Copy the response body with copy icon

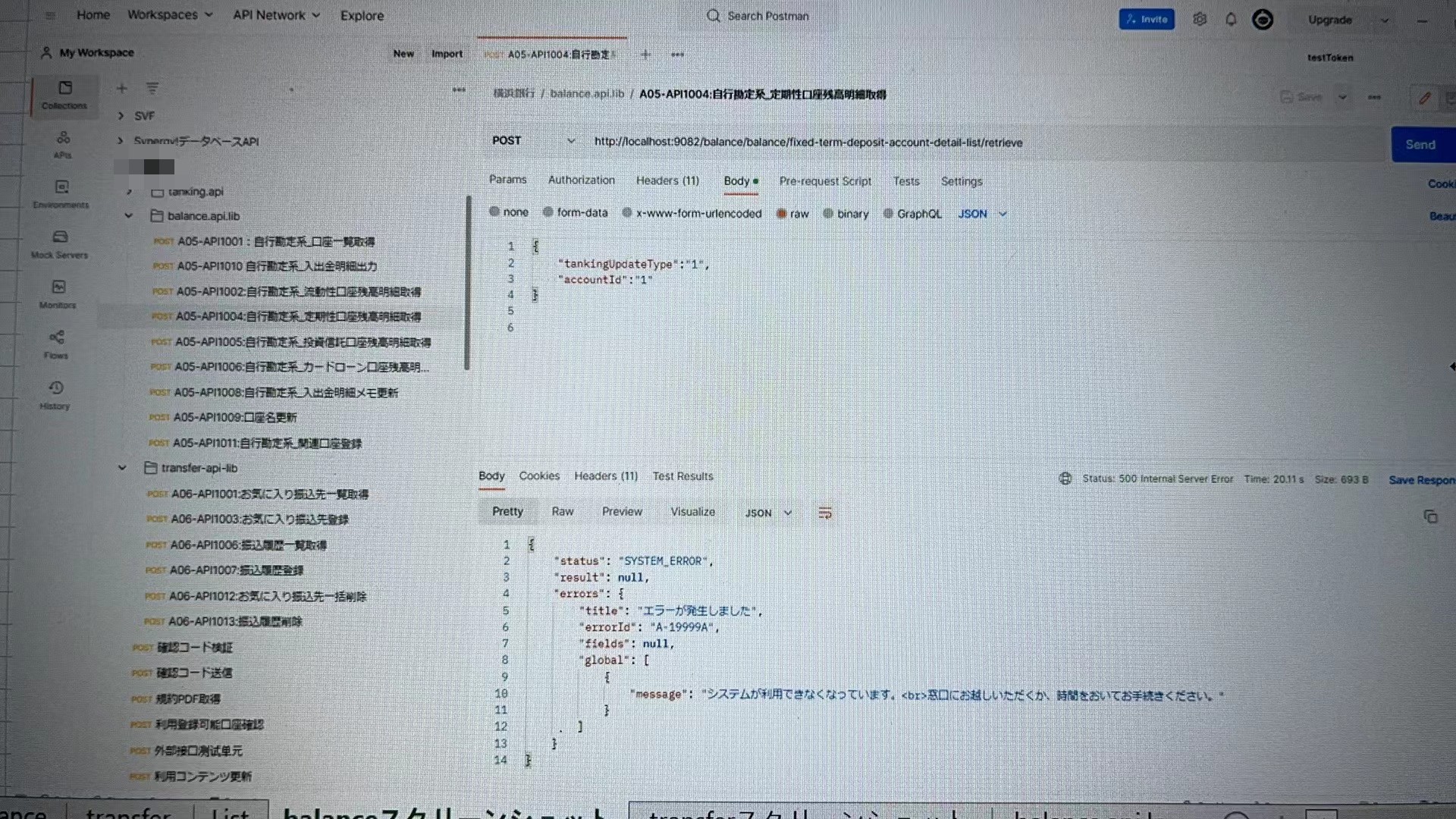(1430, 516)
